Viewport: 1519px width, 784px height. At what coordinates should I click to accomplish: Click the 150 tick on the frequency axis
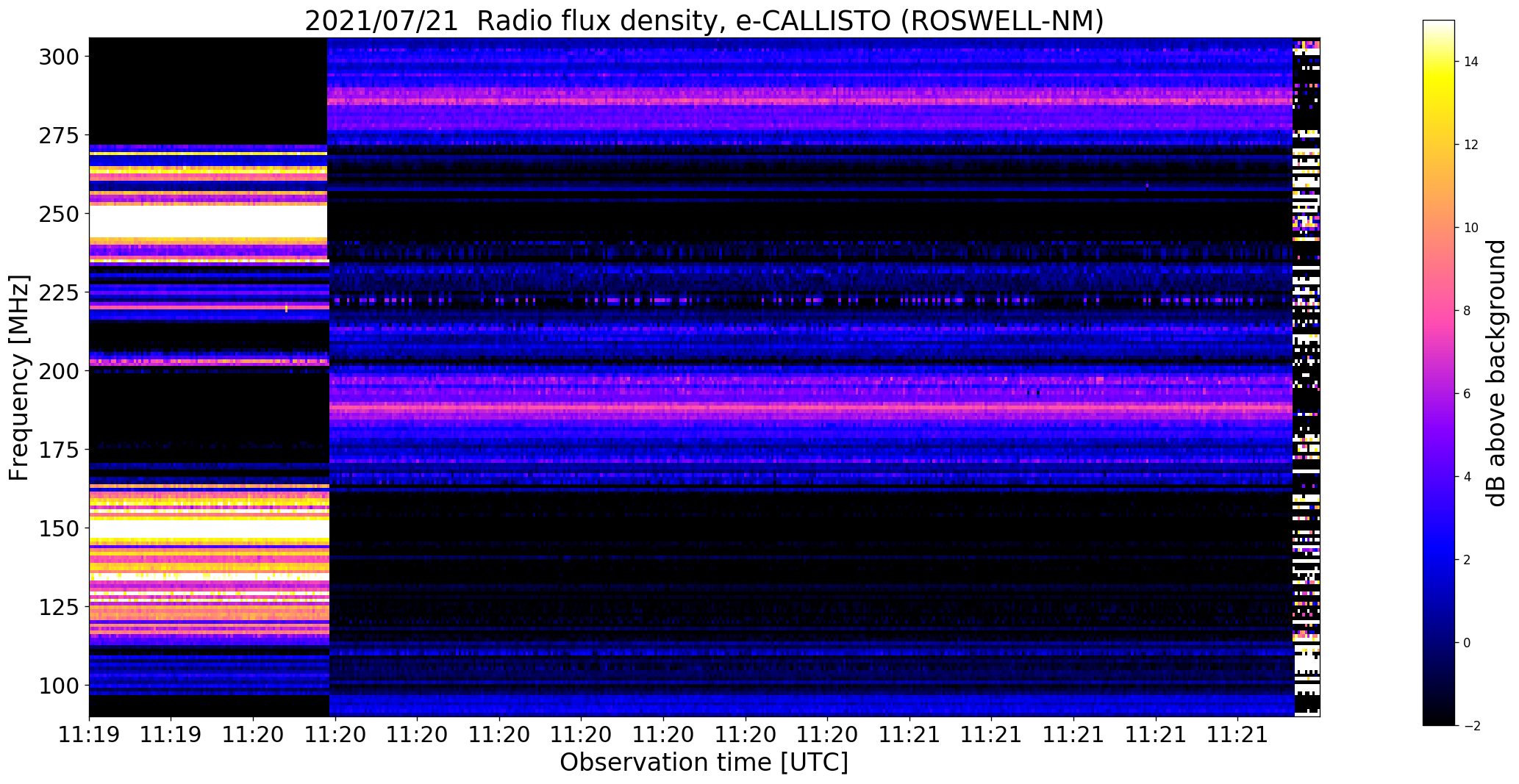pos(60,528)
